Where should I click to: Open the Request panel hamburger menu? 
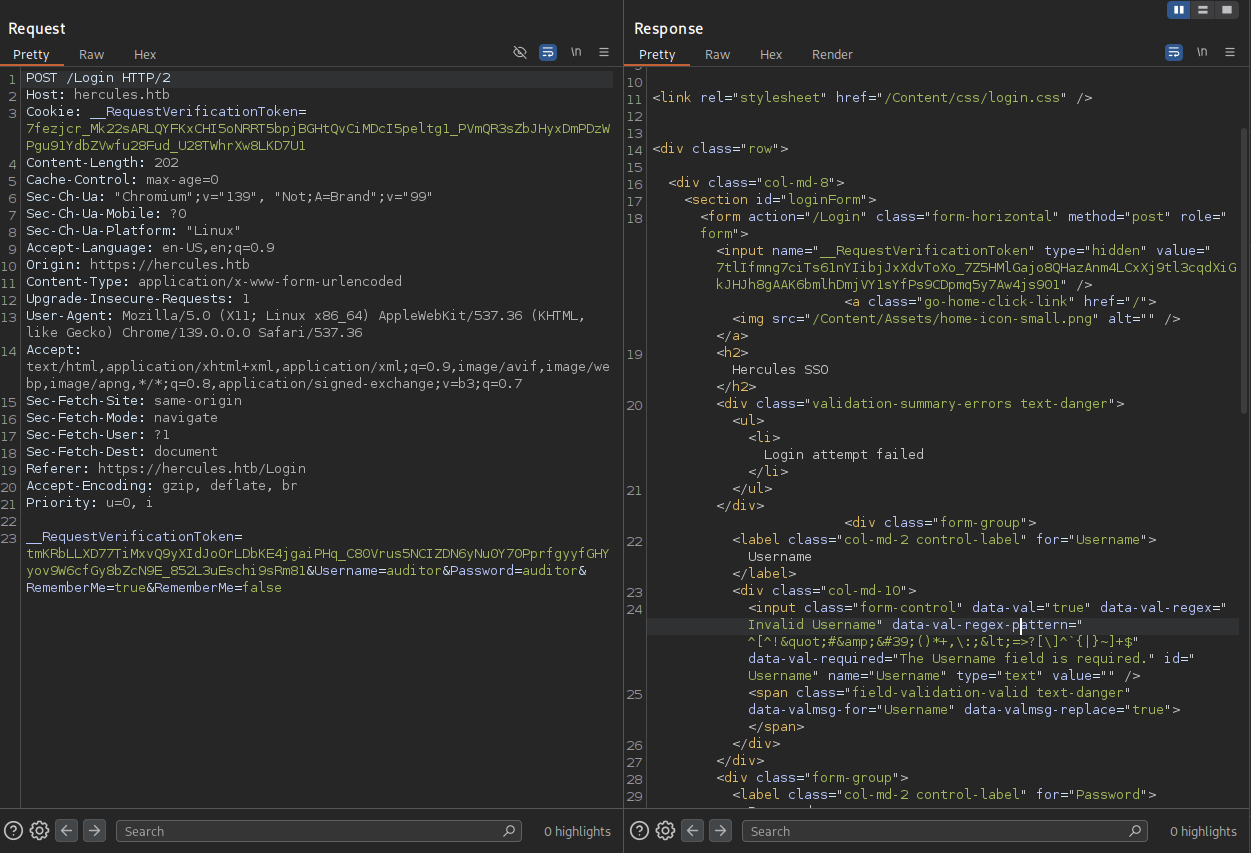point(604,52)
